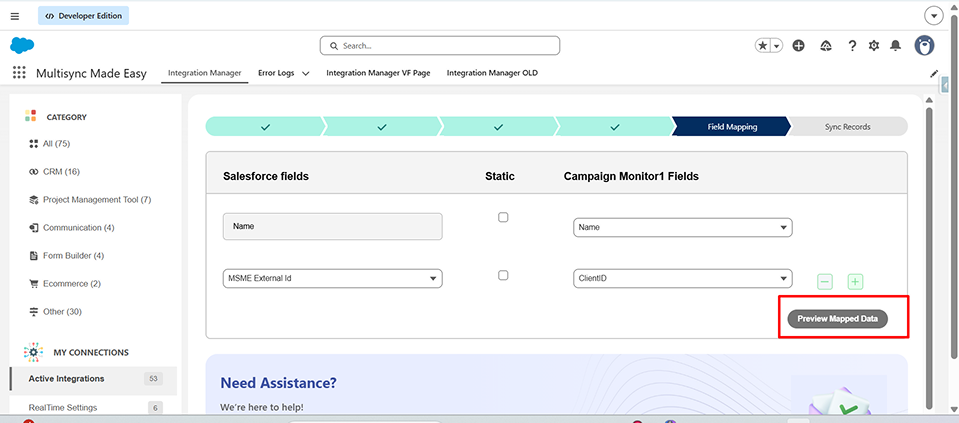The image size is (959, 423).
Task: Open the Trailhead guidance icon
Action: (826, 46)
